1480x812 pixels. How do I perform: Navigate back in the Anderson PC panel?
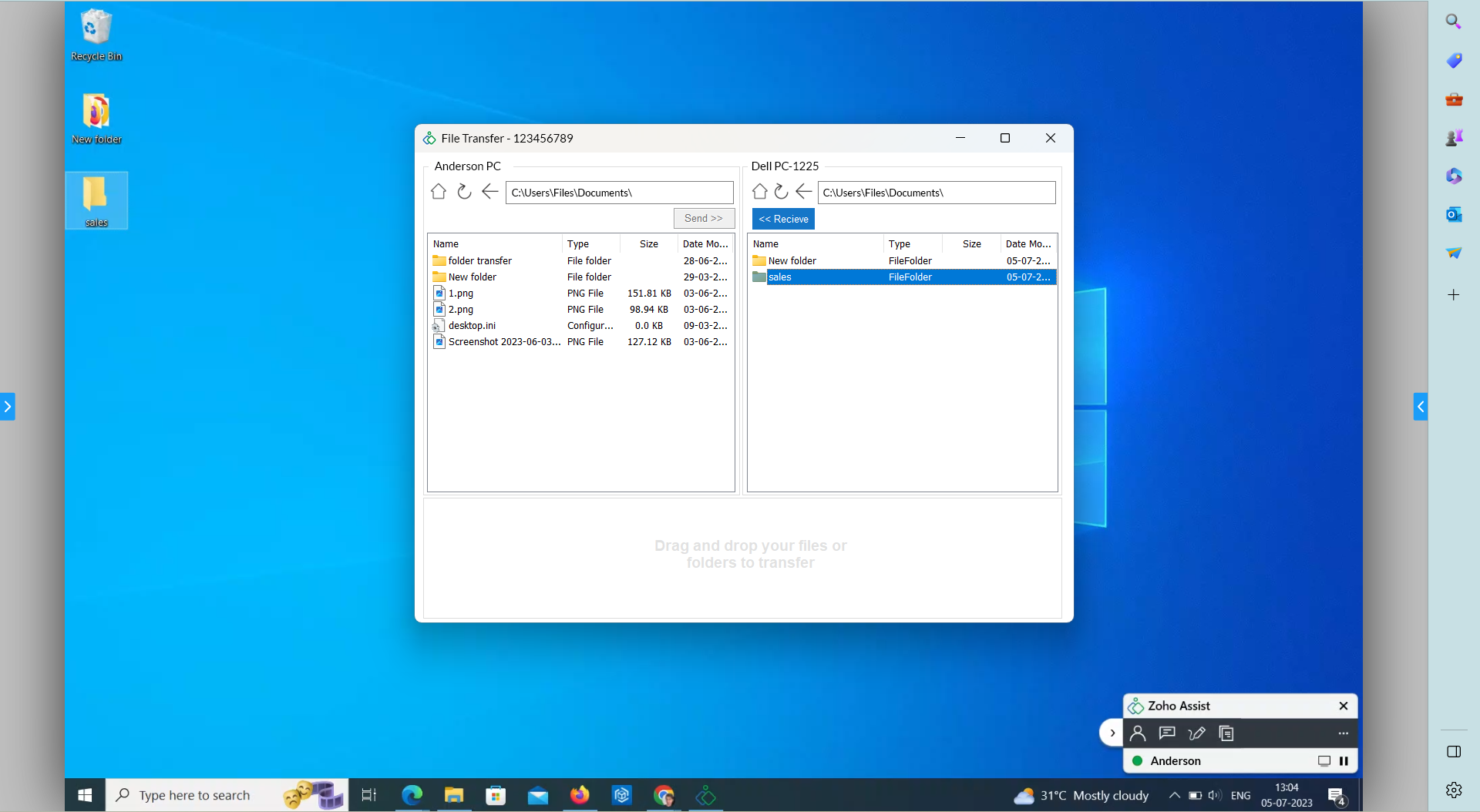pyautogui.click(x=489, y=192)
